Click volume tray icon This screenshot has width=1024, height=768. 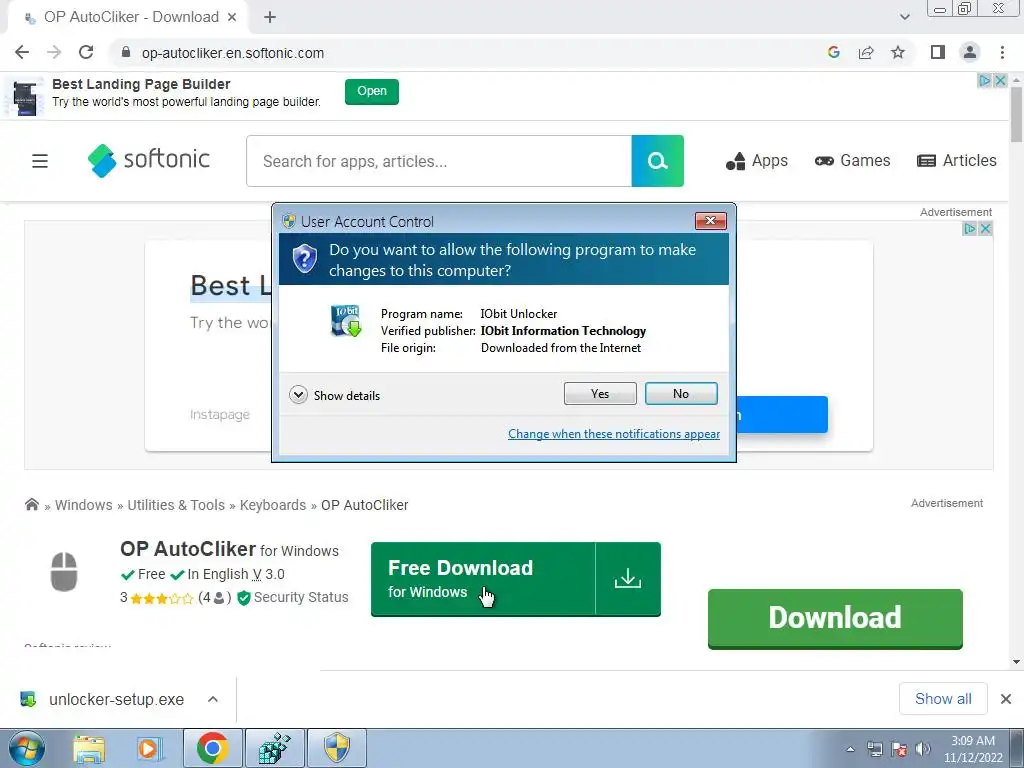(x=923, y=749)
